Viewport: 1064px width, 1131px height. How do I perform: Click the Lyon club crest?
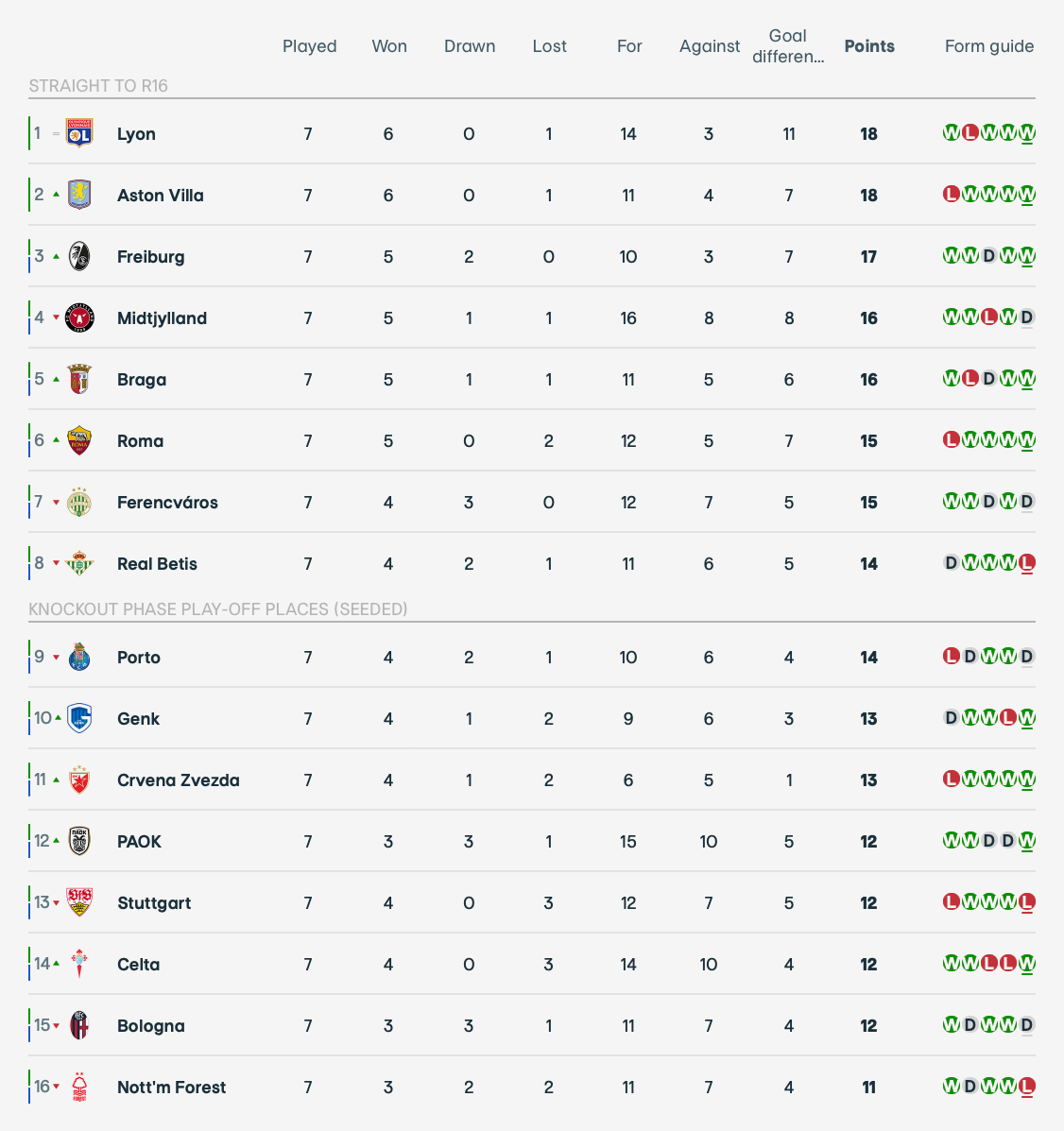(79, 133)
